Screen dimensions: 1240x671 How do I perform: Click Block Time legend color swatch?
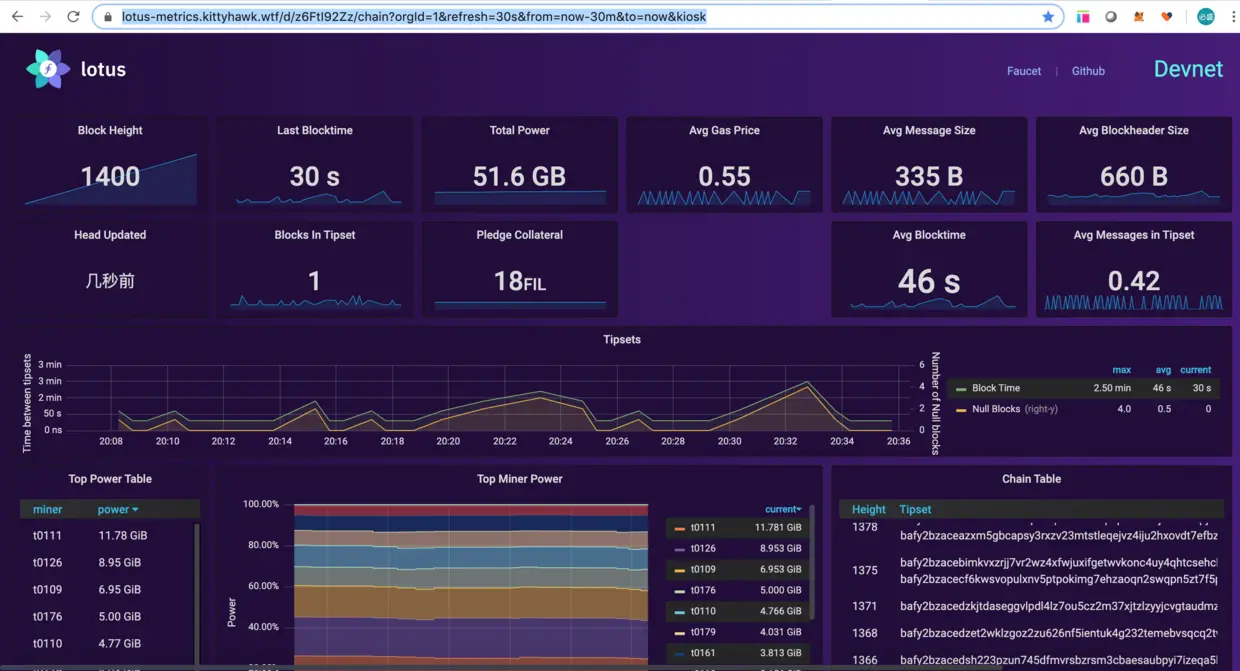coord(961,389)
